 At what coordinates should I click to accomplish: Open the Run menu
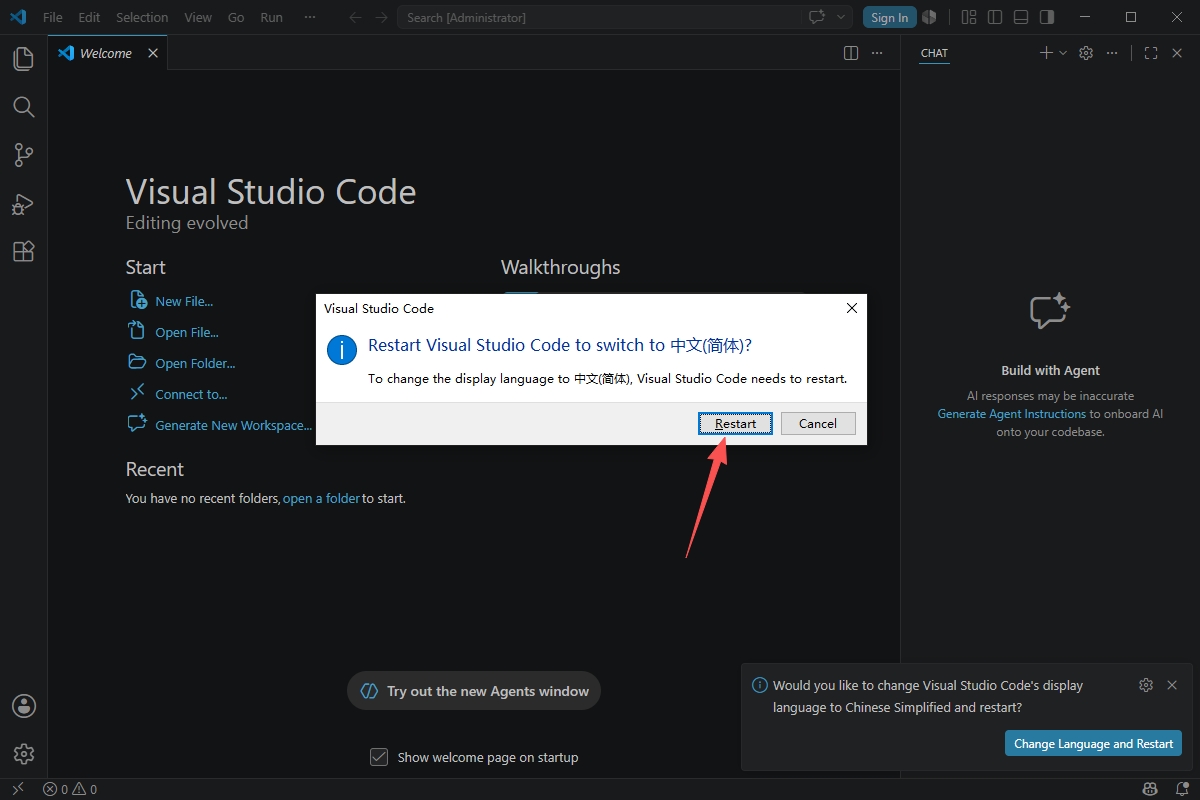(x=271, y=17)
